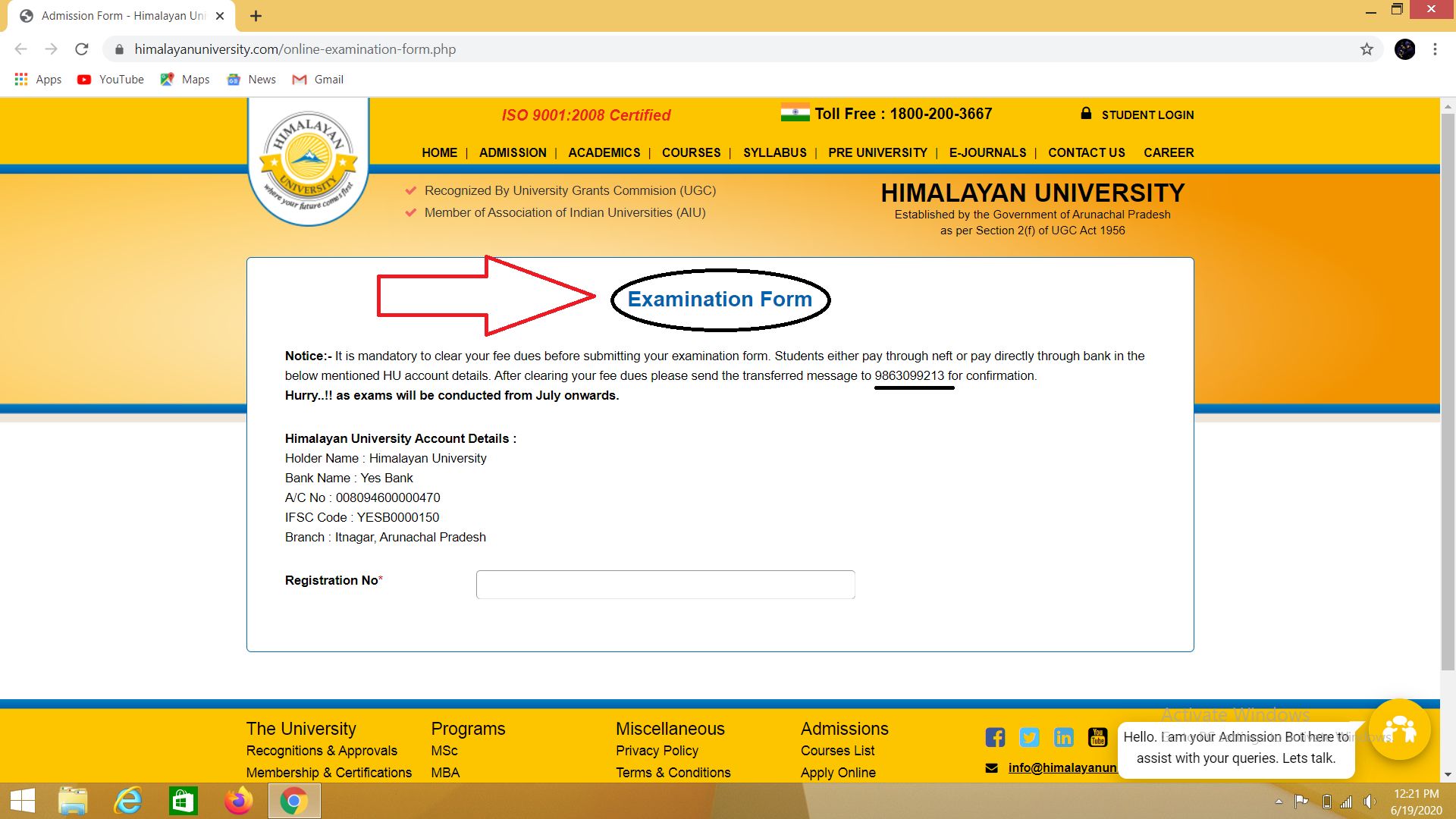Image resolution: width=1456 pixels, height=819 pixels.
Task: Click the page vertical scrollbar thumb
Action: [1448, 391]
